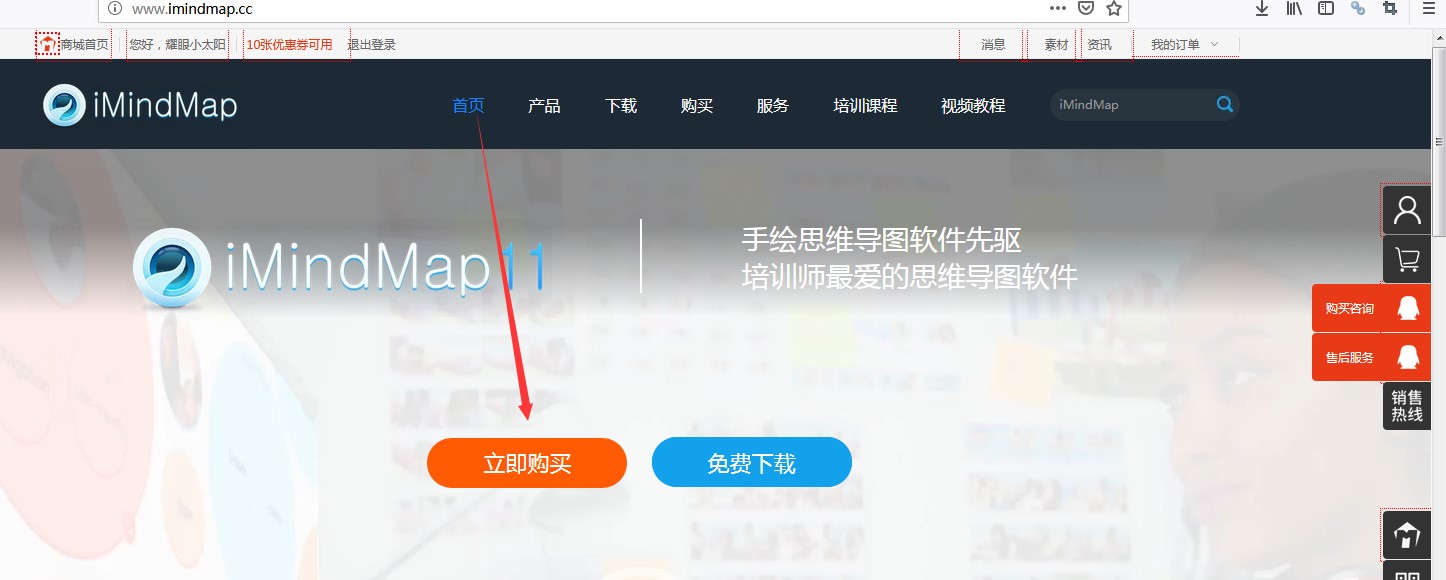Click the blue search magnifier icon
The image size is (1446, 580).
(x=1224, y=104)
